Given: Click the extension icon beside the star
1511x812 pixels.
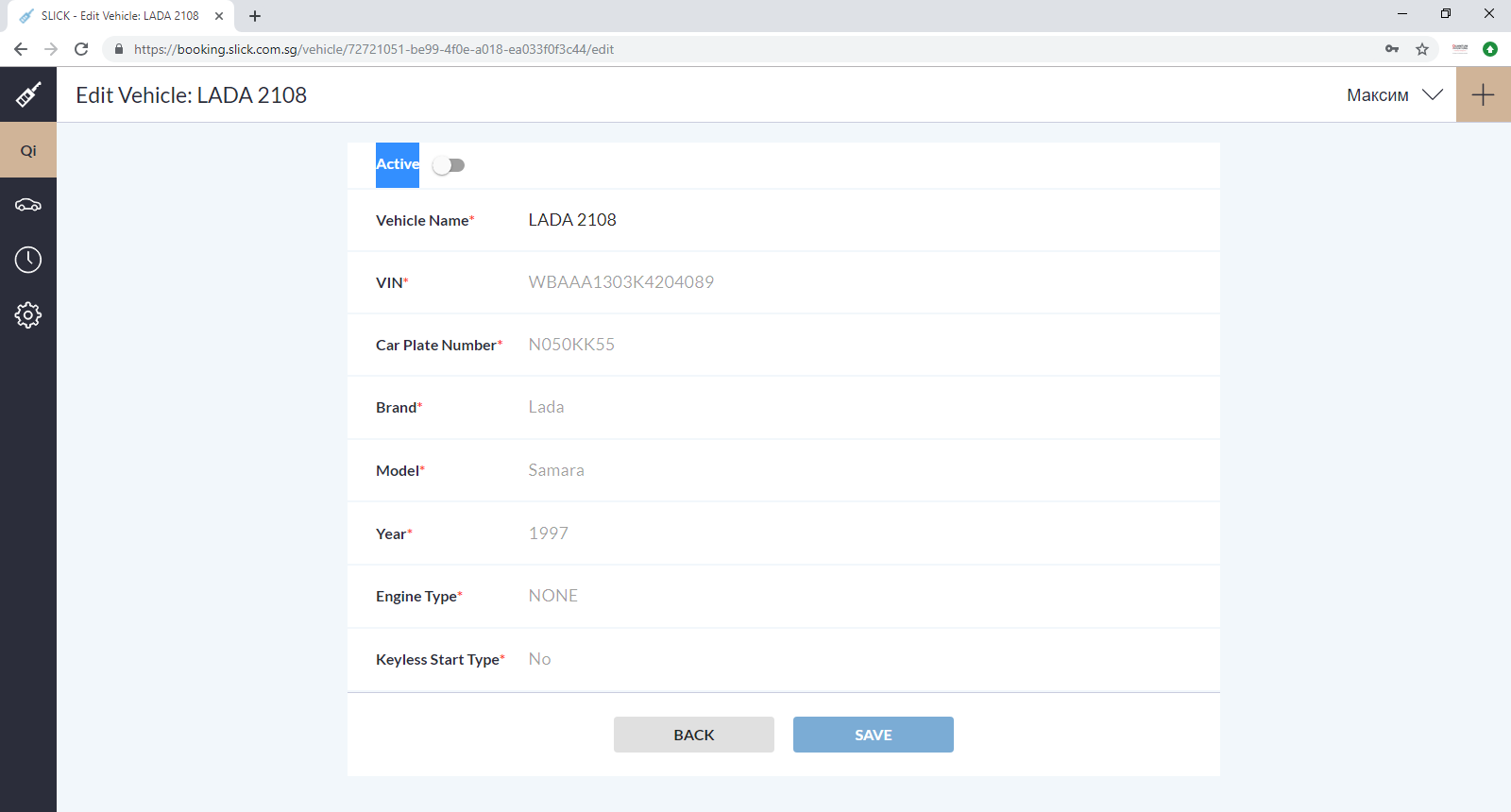Looking at the screenshot, I should [1460, 49].
